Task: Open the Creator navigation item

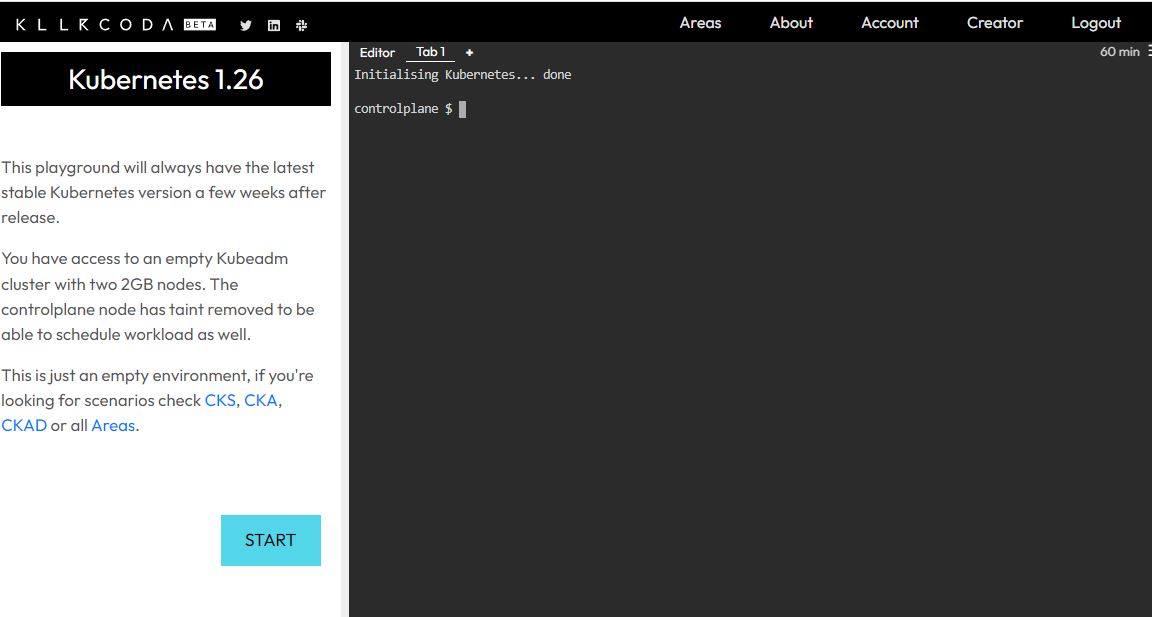Action: 995,23
